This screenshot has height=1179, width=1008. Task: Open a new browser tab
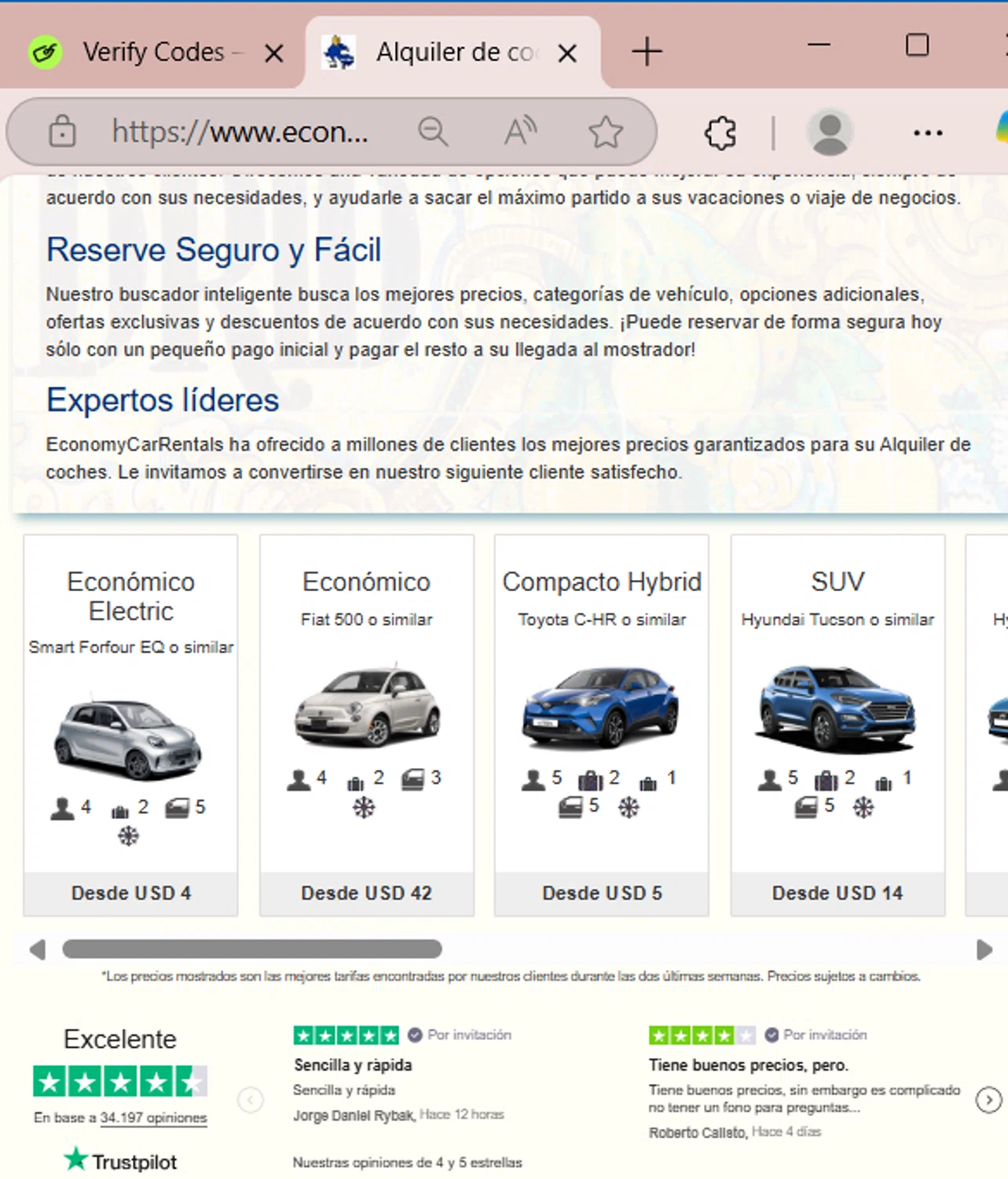tap(647, 52)
